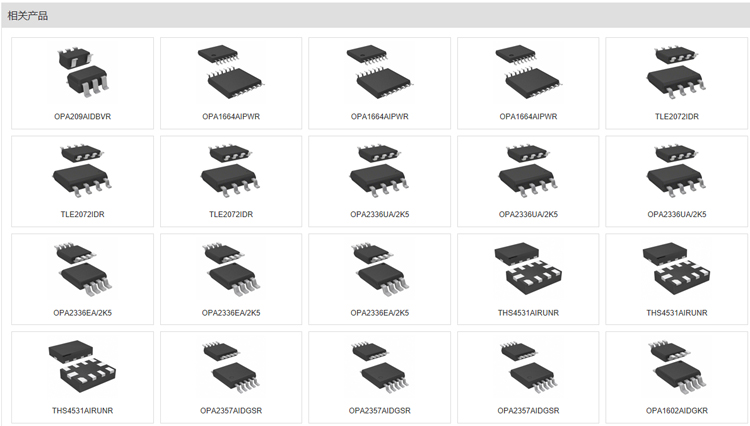Image resolution: width=750 pixels, height=426 pixels.
Task: Open OPA2357AIDGSR image left of OPA1602AIDGKR
Action: click(x=528, y=367)
